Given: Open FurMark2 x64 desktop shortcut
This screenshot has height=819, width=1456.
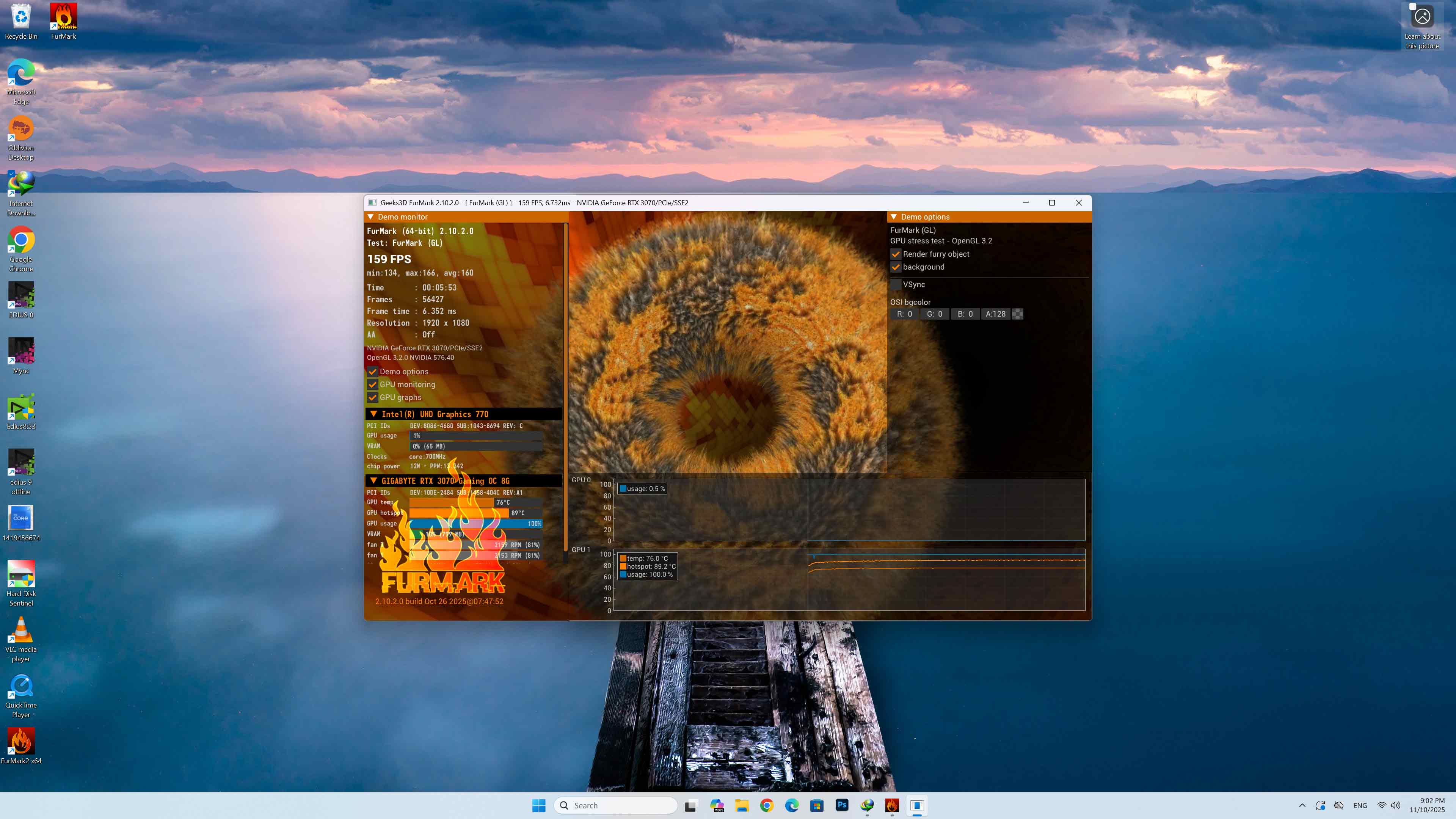Looking at the screenshot, I should [x=21, y=741].
